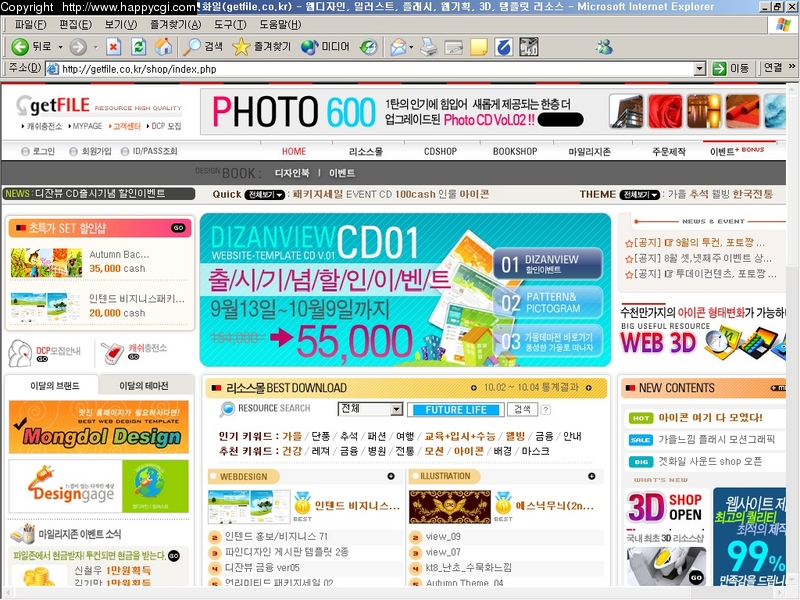The height and width of the screenshot is (600, 800).
Task: Click the horizontal scrollbar at the bottom
Action: [395, 593]
